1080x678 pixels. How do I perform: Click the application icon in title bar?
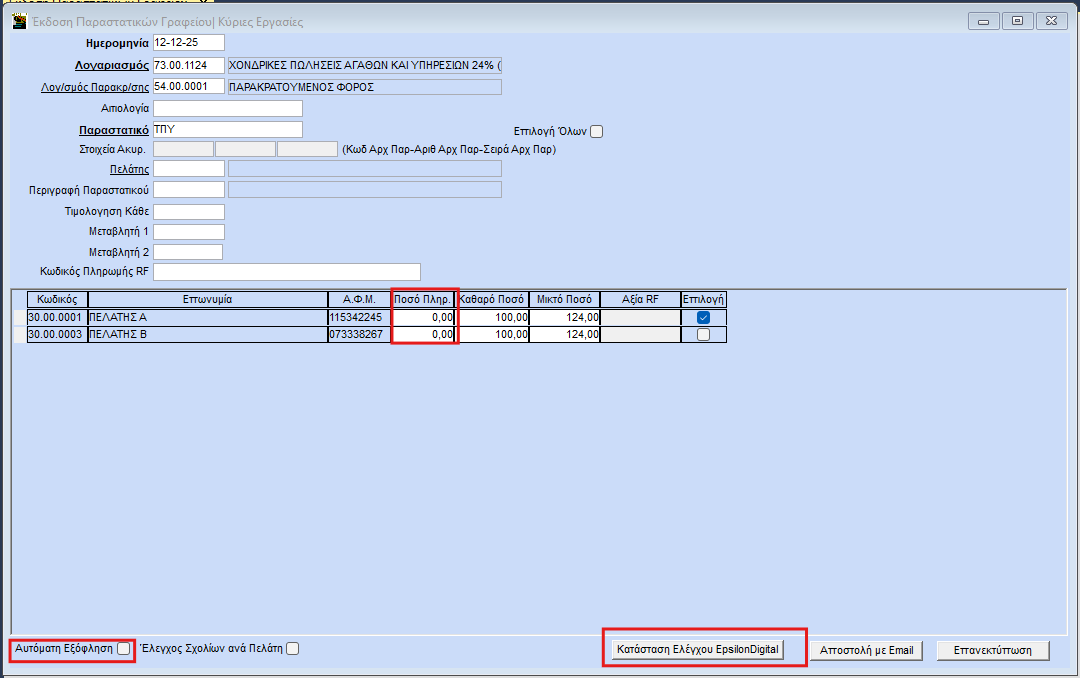(18, 21)
